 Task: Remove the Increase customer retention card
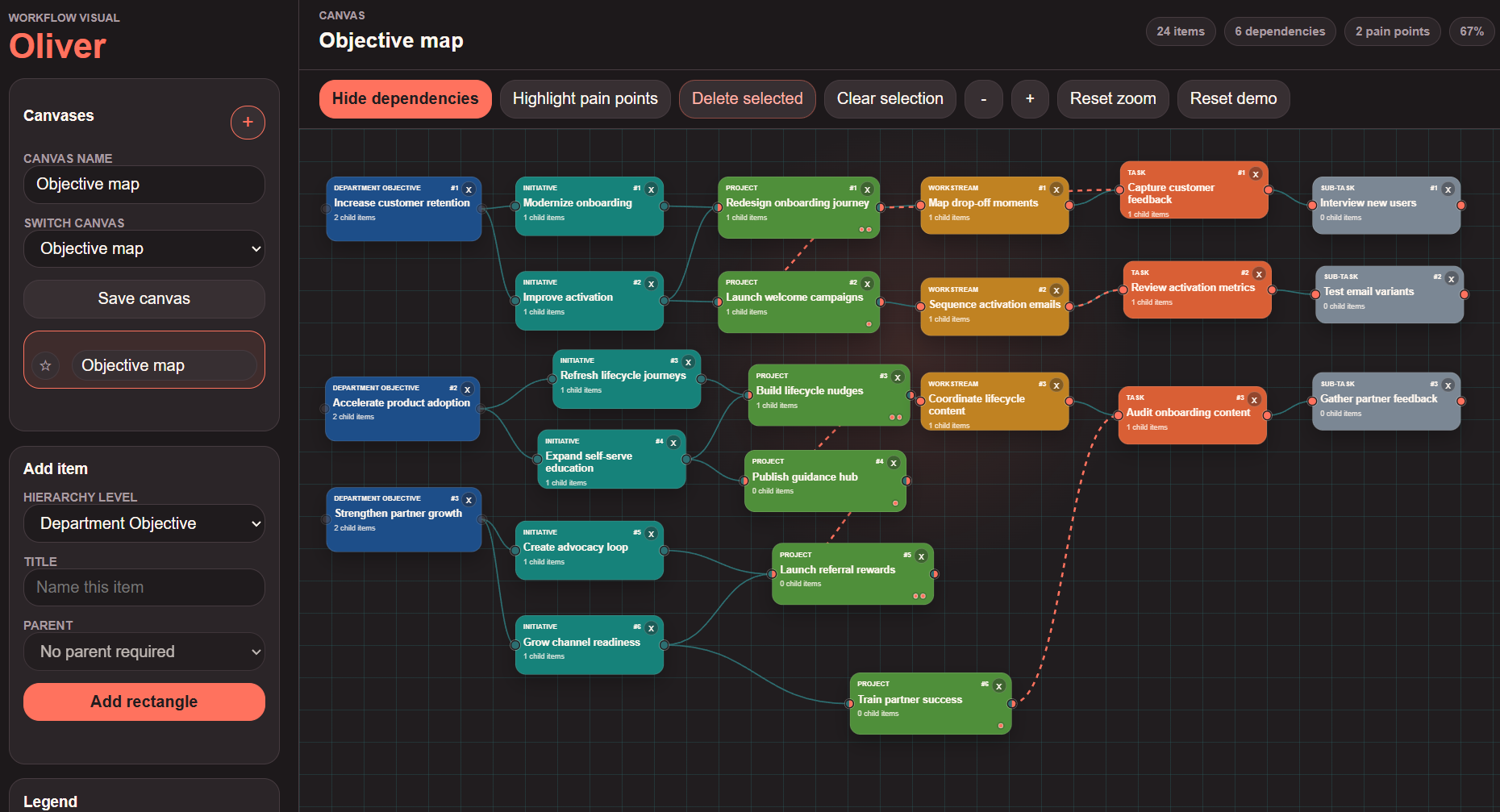469,189
